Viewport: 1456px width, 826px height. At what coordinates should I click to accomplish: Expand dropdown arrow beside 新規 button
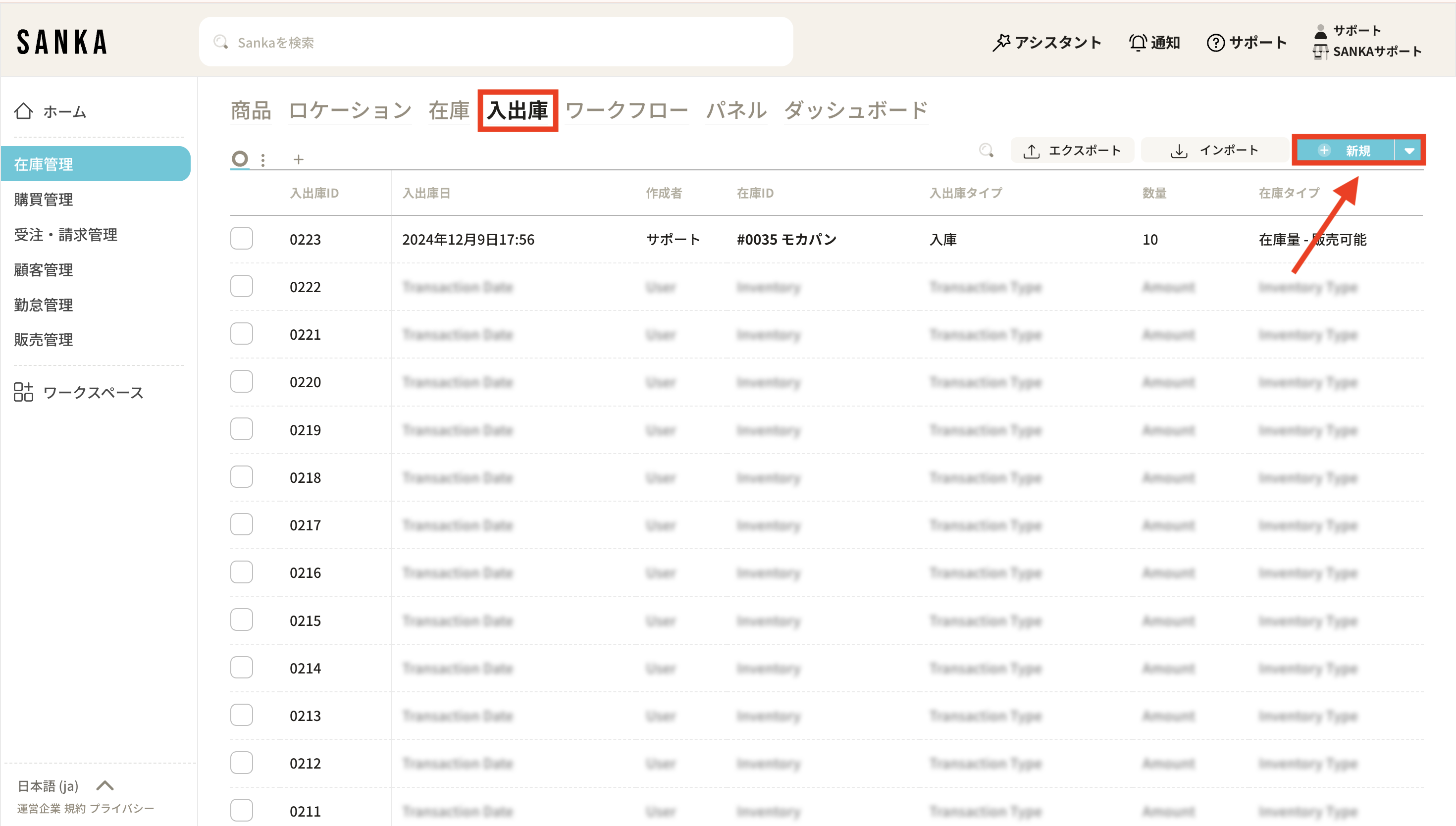click(1409, 151)
